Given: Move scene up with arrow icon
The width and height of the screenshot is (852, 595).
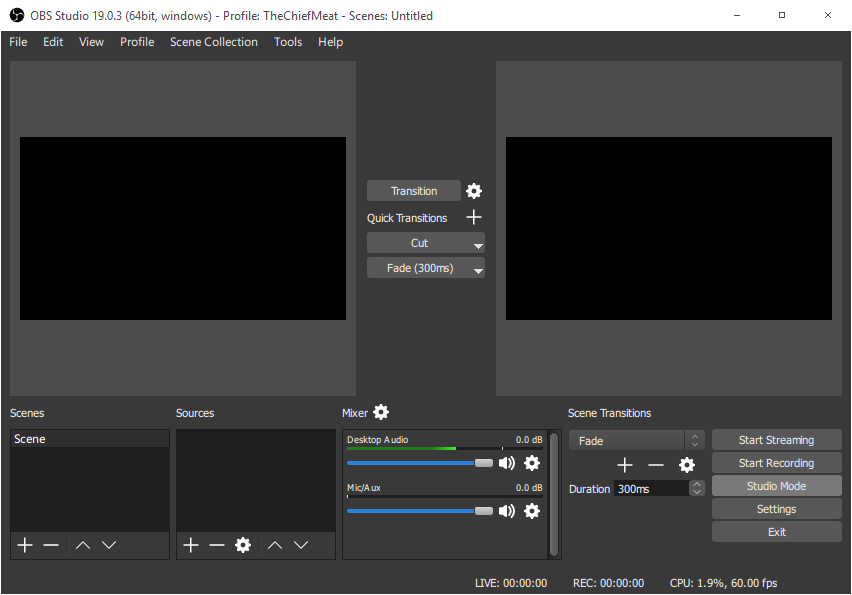Looking at the screenshot, I should click(83, 545).
